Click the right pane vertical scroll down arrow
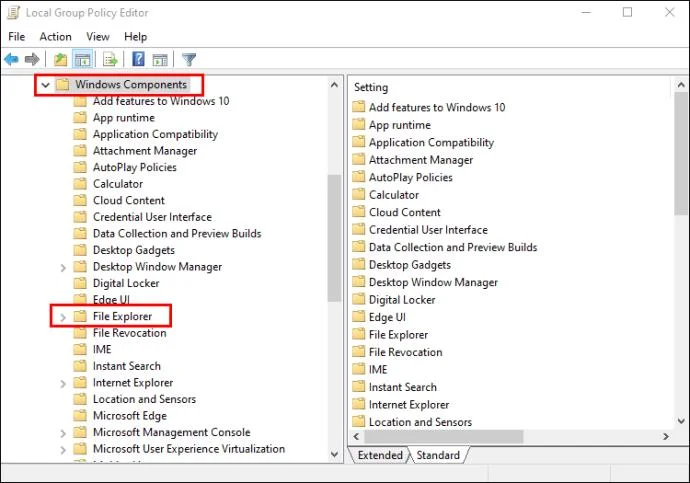The image size is (690, 483). point(681,421)
